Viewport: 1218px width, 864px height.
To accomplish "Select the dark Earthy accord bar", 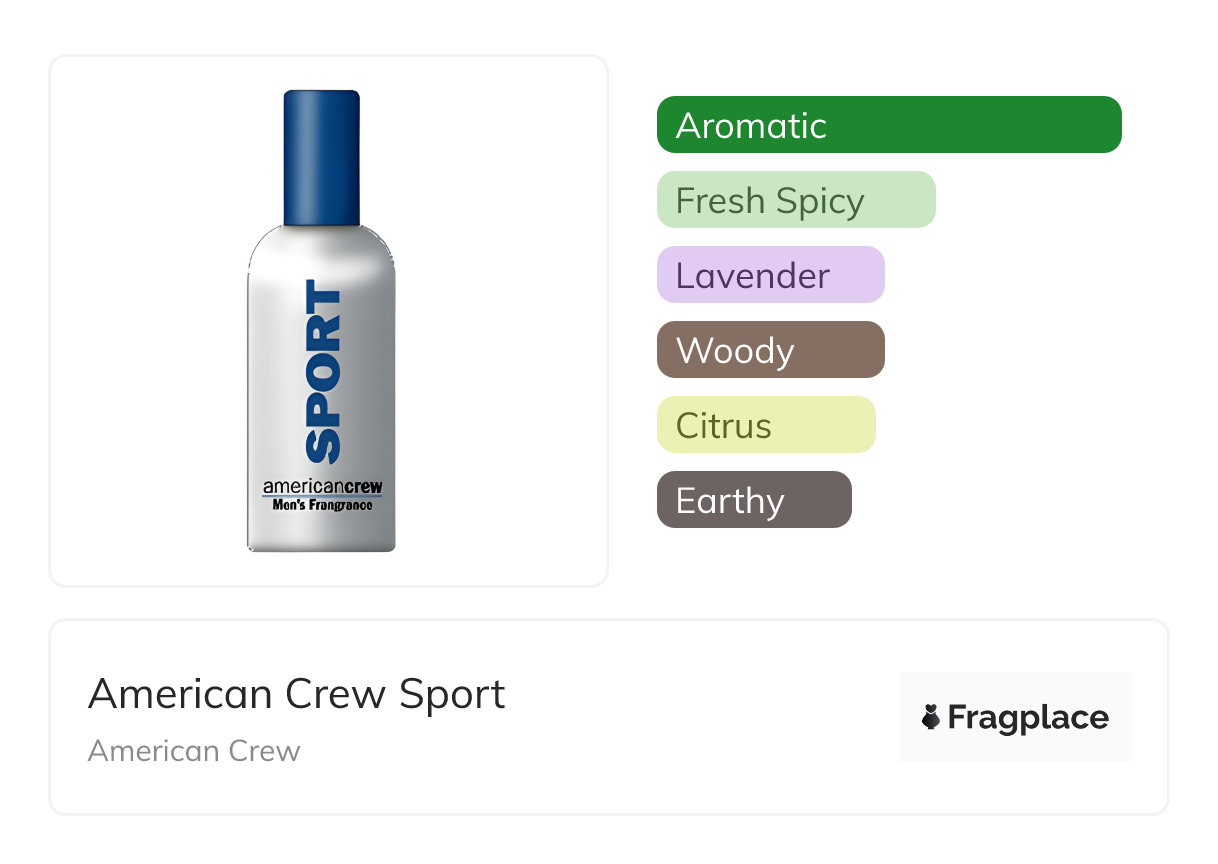I will (753, 500).
